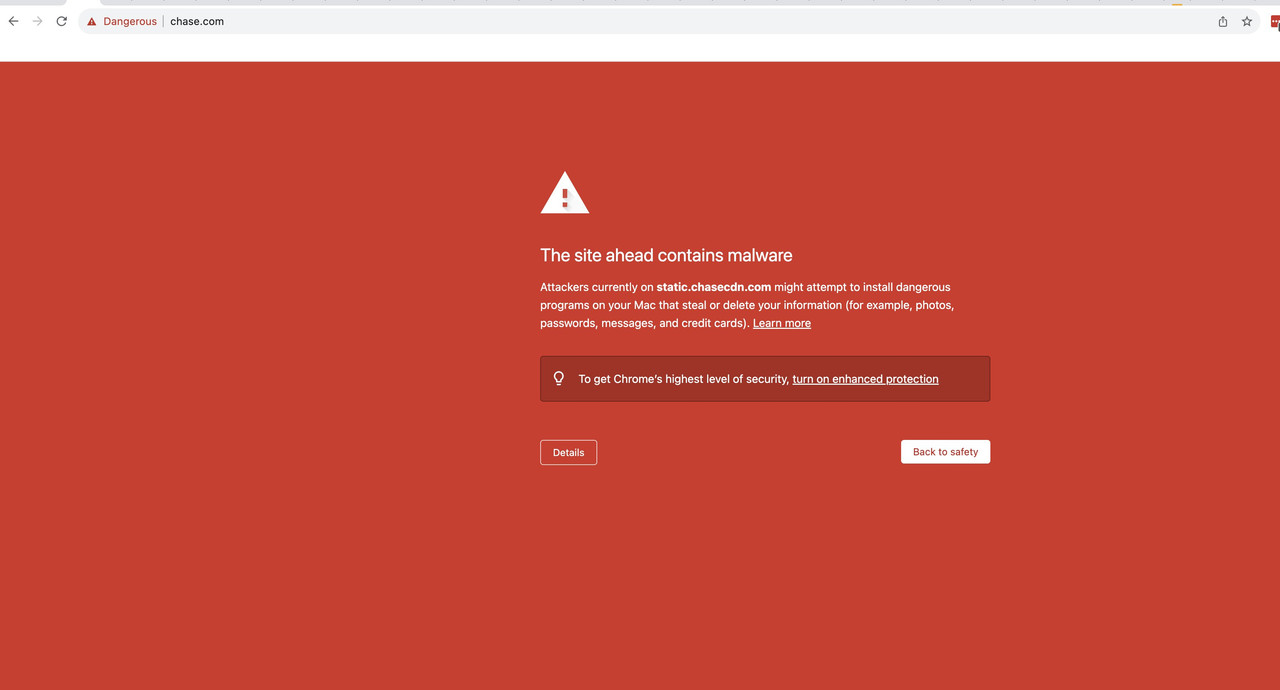The height and width of the screenshot is (690, 1280).
Task: Click the white warning triangle icon
Action: click(x=565, y=192)
